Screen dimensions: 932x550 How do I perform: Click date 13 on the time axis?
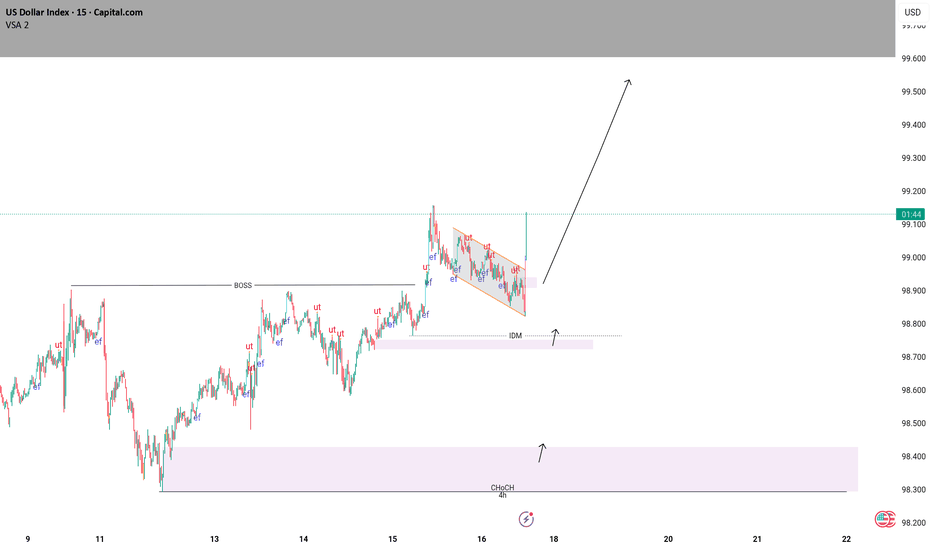215,539
